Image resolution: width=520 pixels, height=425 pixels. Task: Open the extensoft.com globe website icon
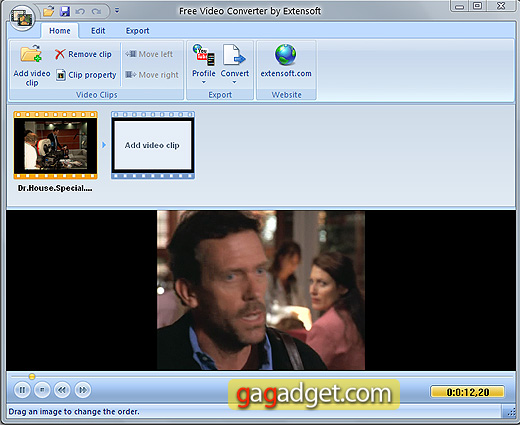pyautogui.click(x=286, y=55)
